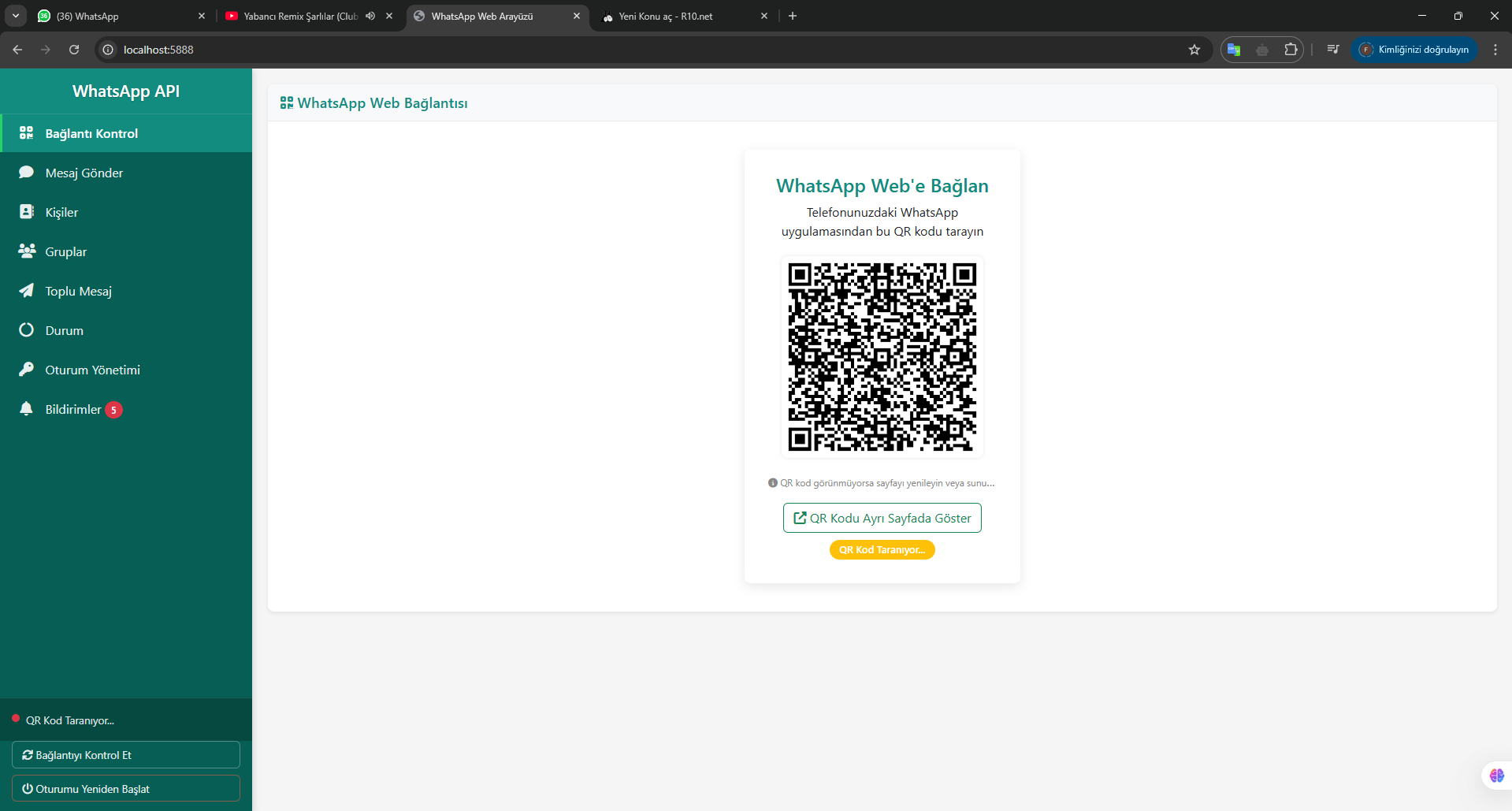1512x811 pixels.
Task: Open the Bağlantı Kontrol sidebar item
Action: coord(126,133)
